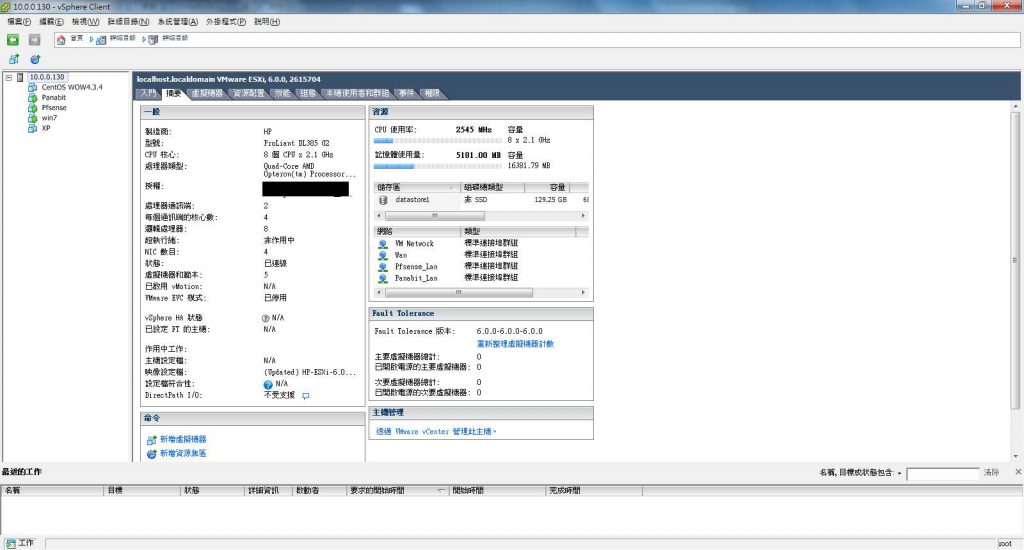Click the recent tasks filter text field
The width and height of the screenshot is (1024, 550).
942,473
